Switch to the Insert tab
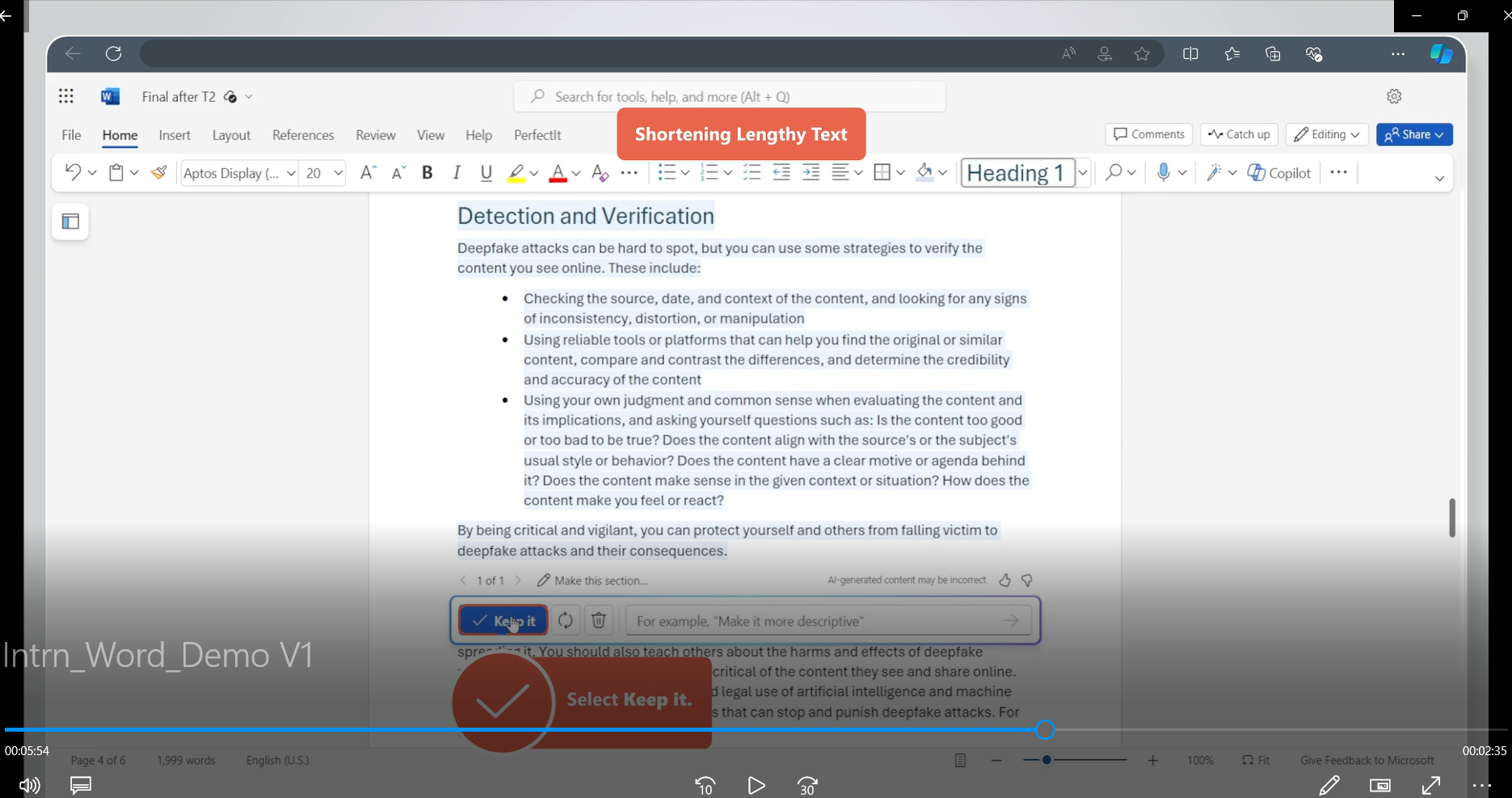The height and width of the screenshot is (798, 1512). point(175,135)
